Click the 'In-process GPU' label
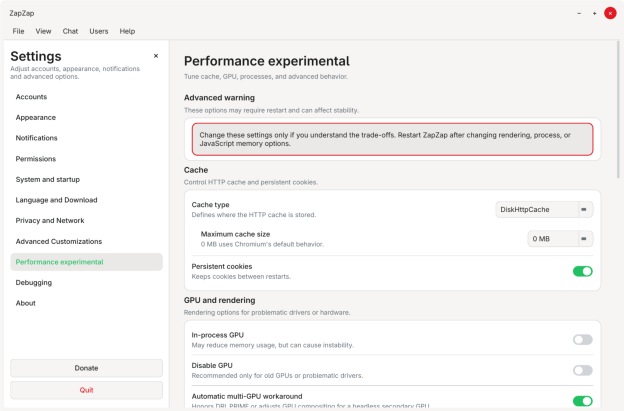624x411 pixels. point(218,335)
